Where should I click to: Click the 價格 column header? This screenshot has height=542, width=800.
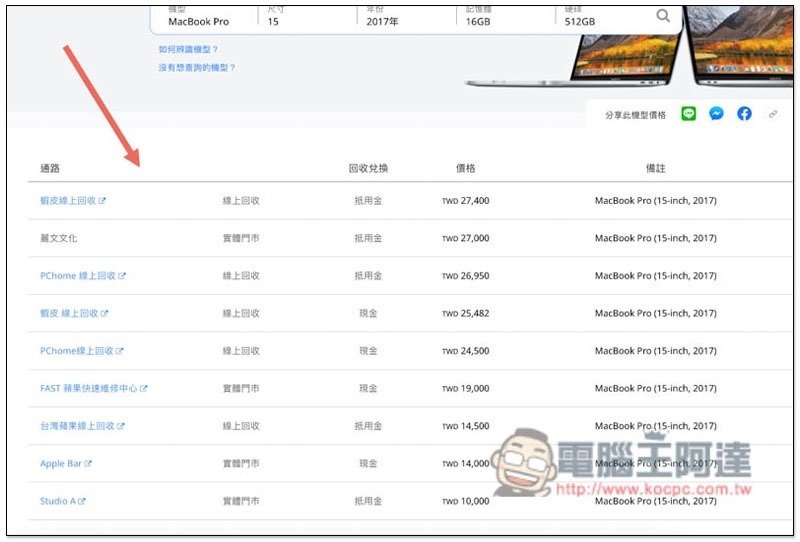coord(465,168)
